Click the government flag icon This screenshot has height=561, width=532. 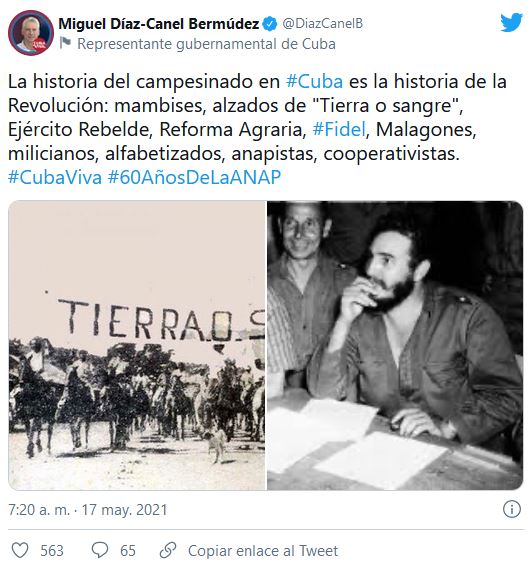point(65,43)
